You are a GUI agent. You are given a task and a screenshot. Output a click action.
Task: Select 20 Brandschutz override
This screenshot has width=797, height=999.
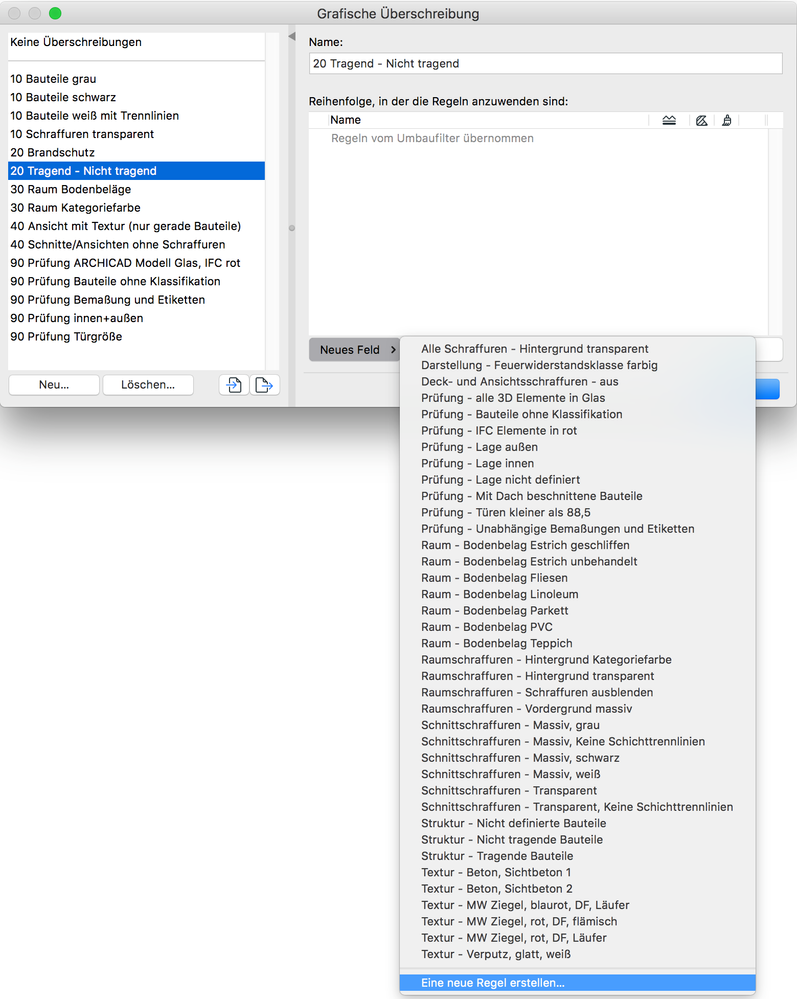pos(136,153)
